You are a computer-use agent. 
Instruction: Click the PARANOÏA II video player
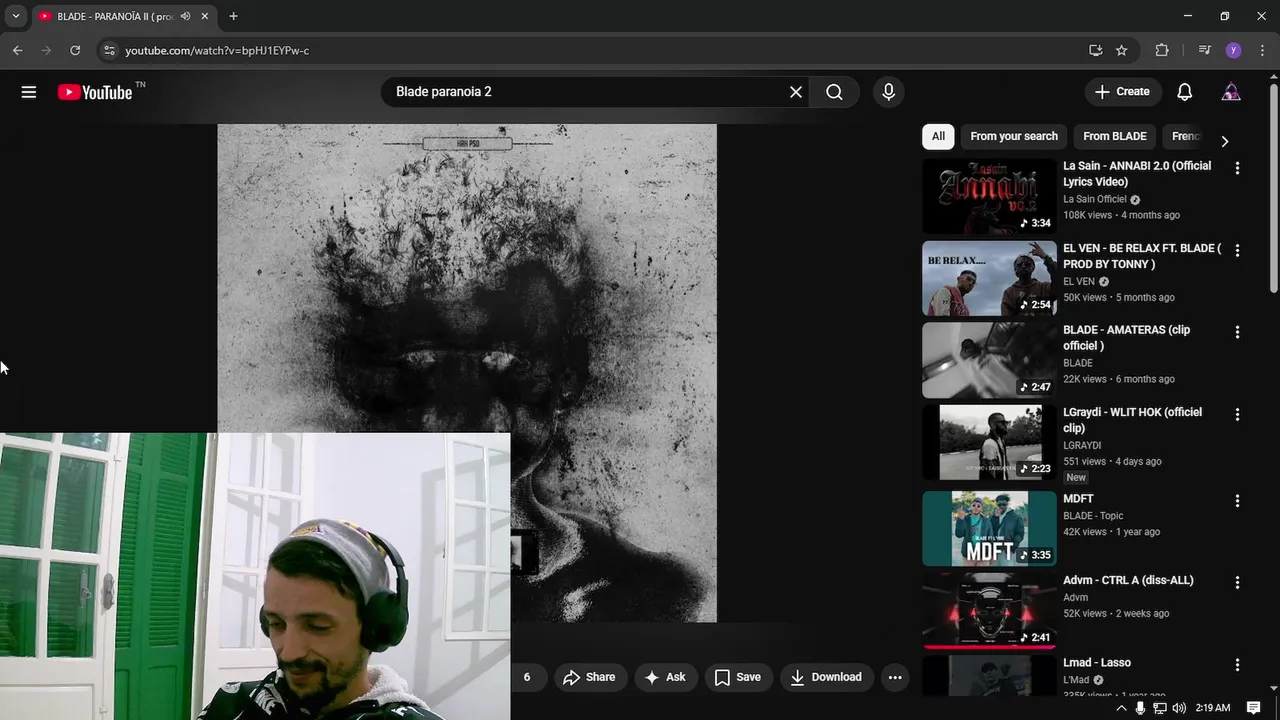(x=467, y=373)
